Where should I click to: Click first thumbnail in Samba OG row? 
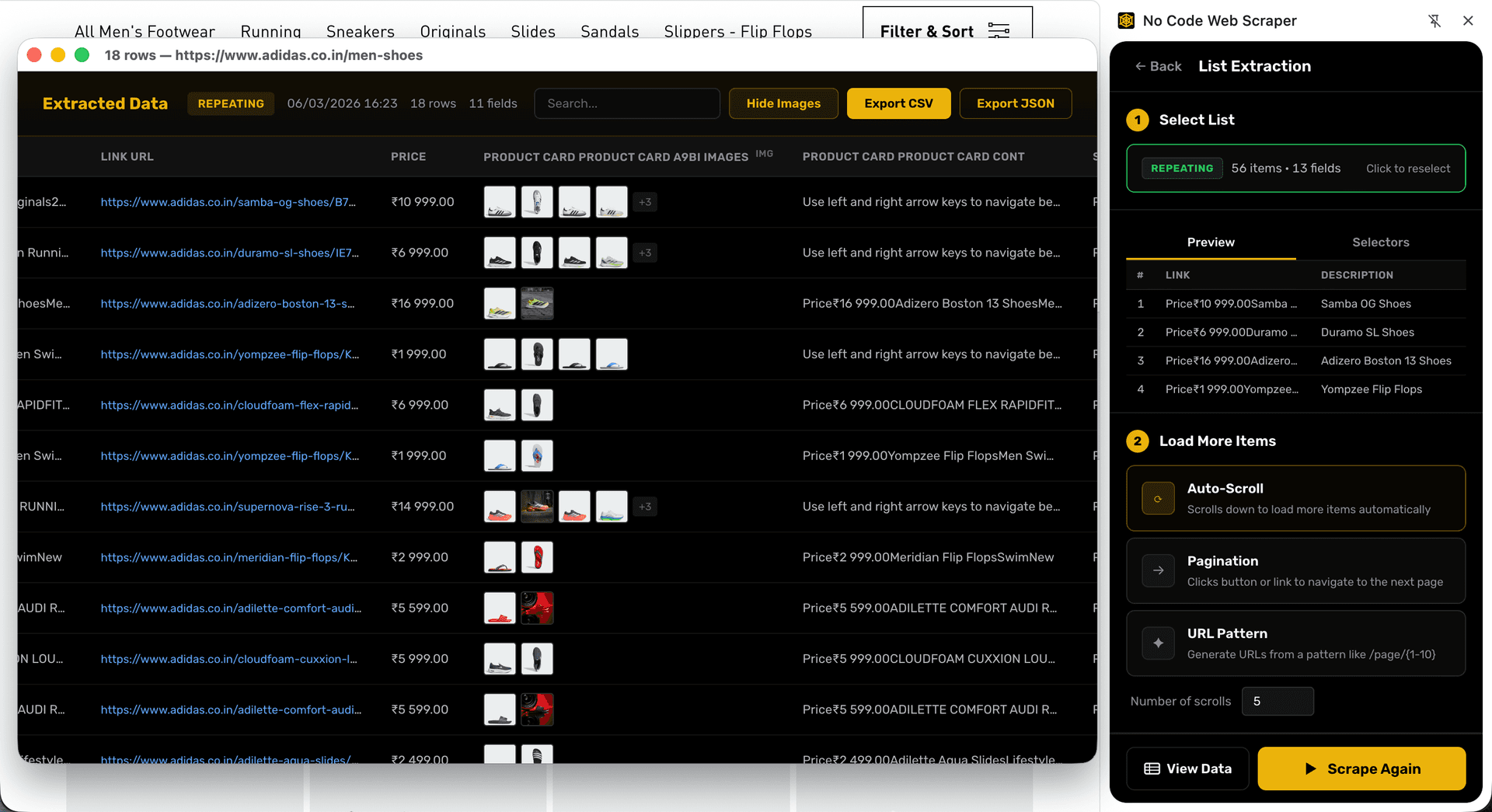(x=500, y=202)
